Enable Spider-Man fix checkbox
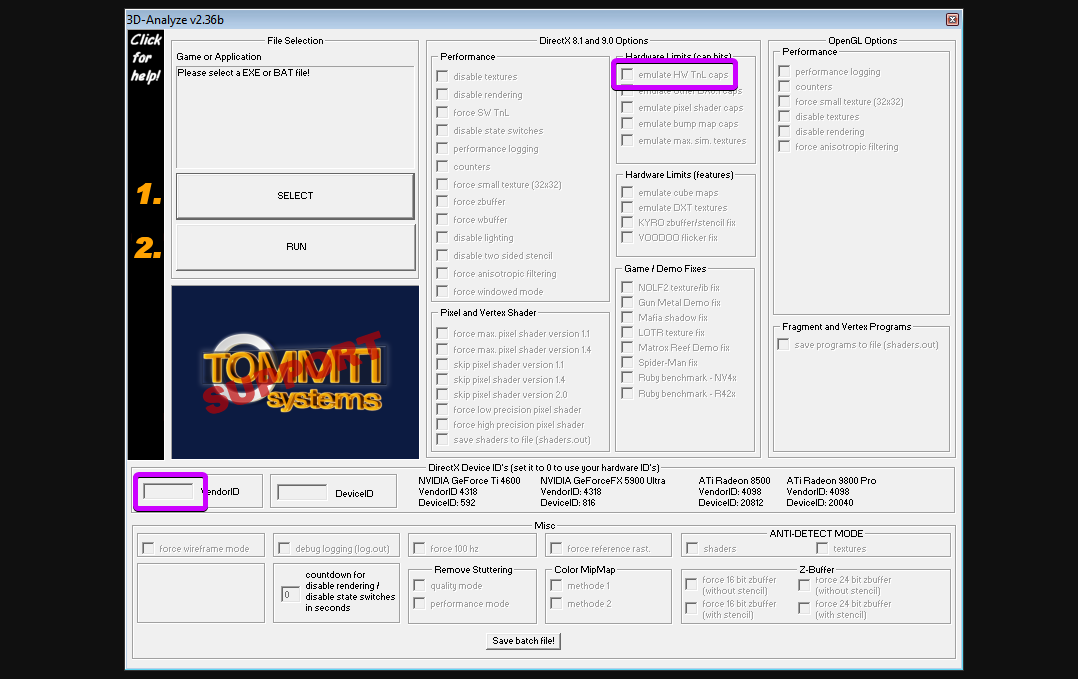 (x=627, y=363)
